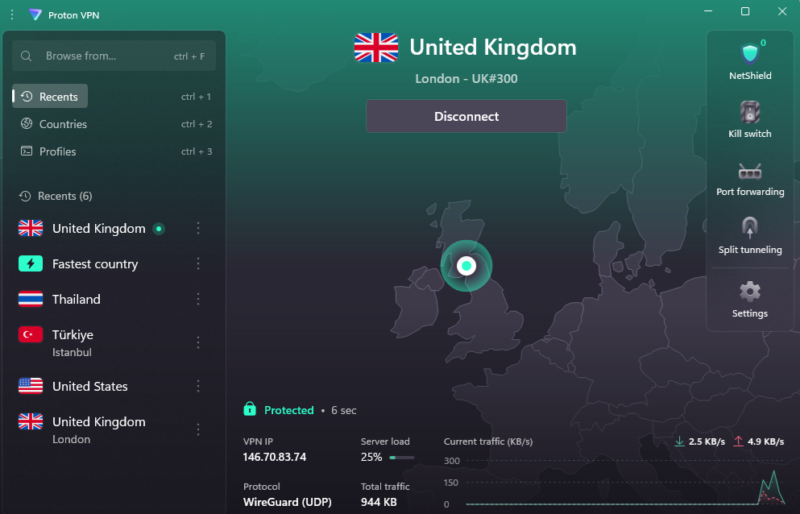The image size is (800, 514).
Task: Minimize the Proton VPN window
Action: (x=708, y=11)
